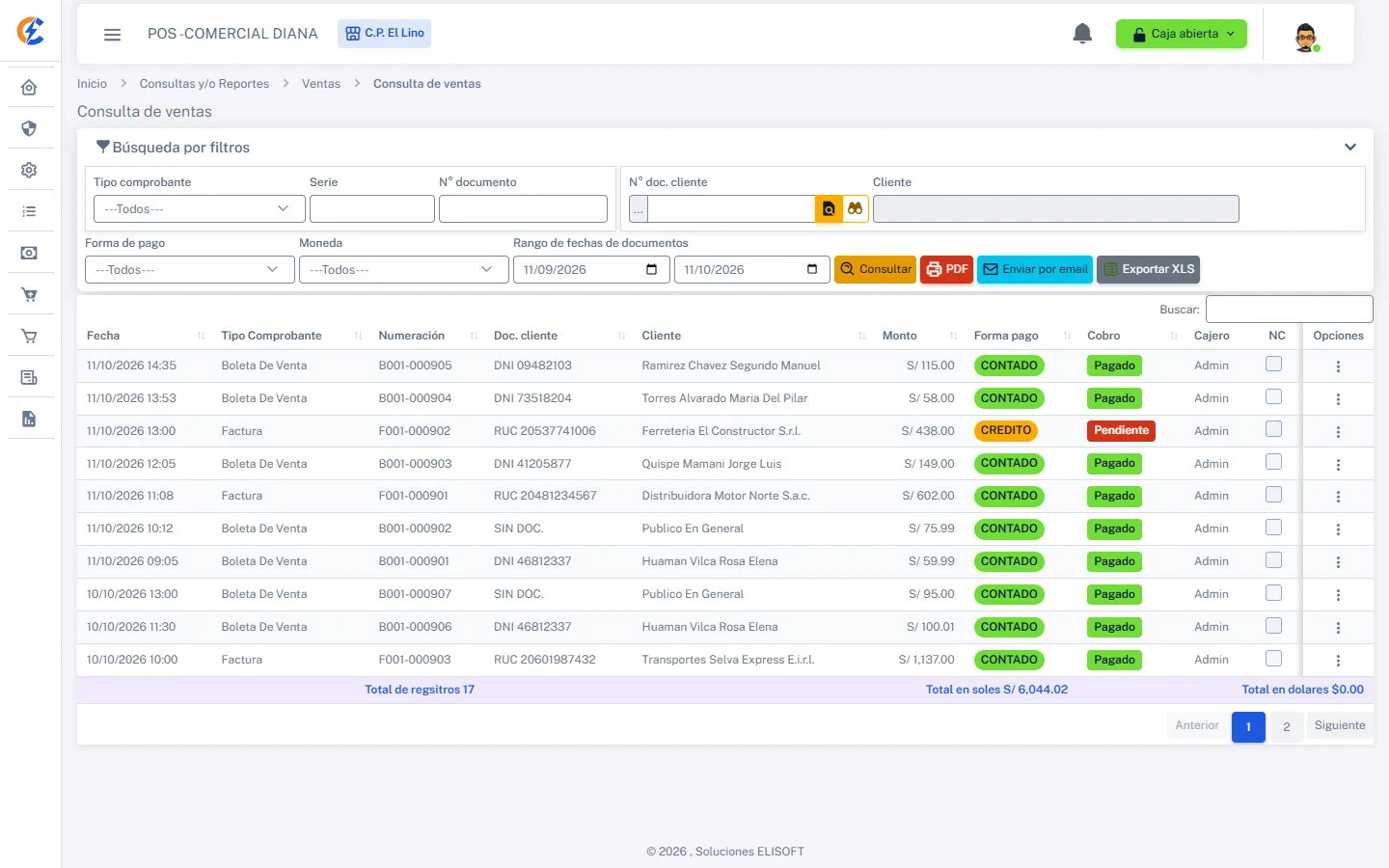Click the Consultar button
The width and height of the screenshot is (1389, 868).
(875, 270)
